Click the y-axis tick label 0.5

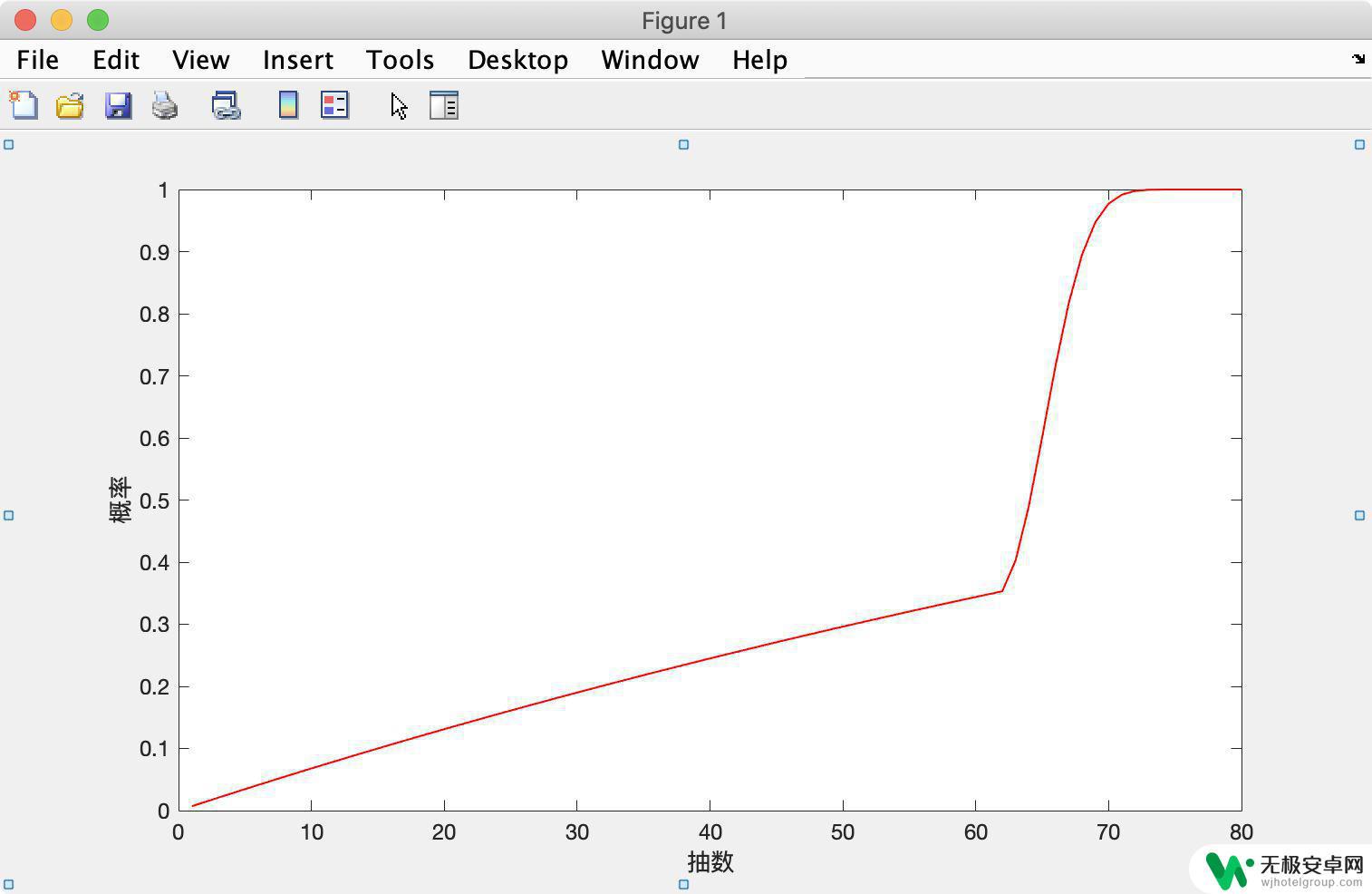[x=154, y=500]
